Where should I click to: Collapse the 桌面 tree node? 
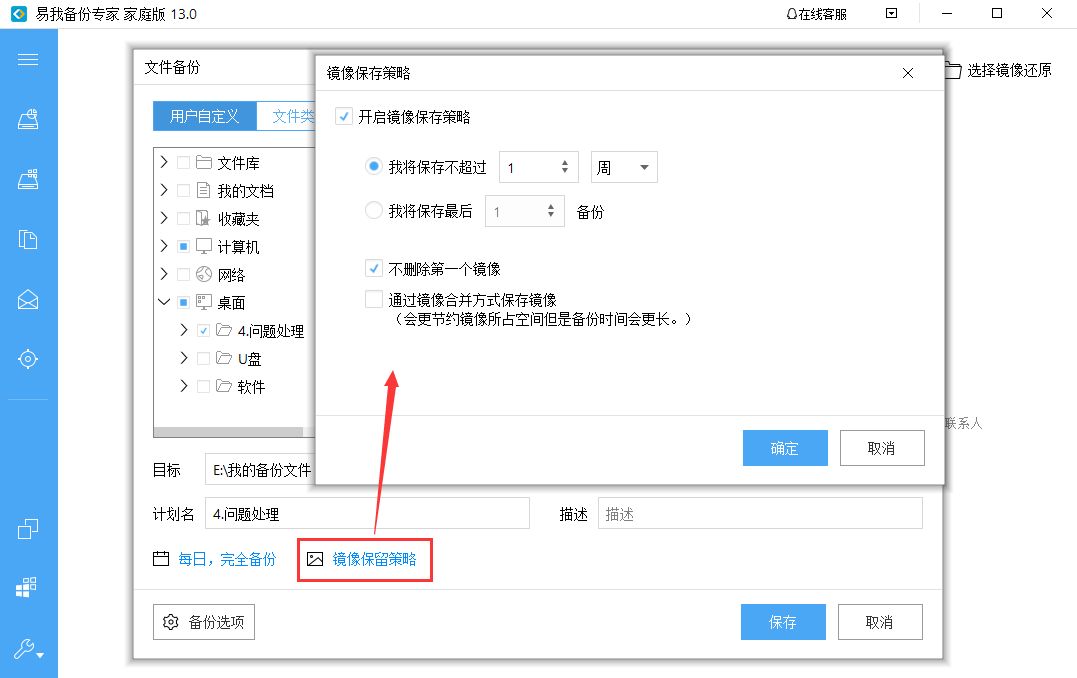point(164,302)
